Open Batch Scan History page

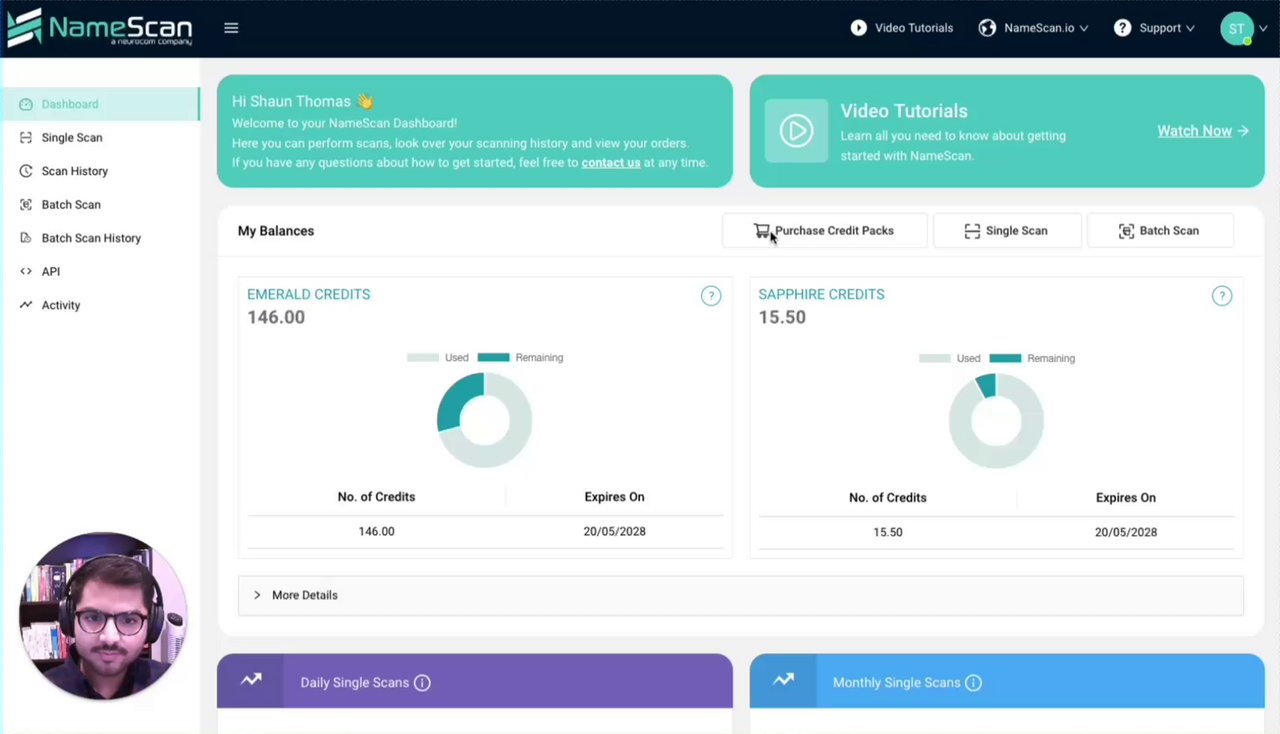tap(91, 238)
